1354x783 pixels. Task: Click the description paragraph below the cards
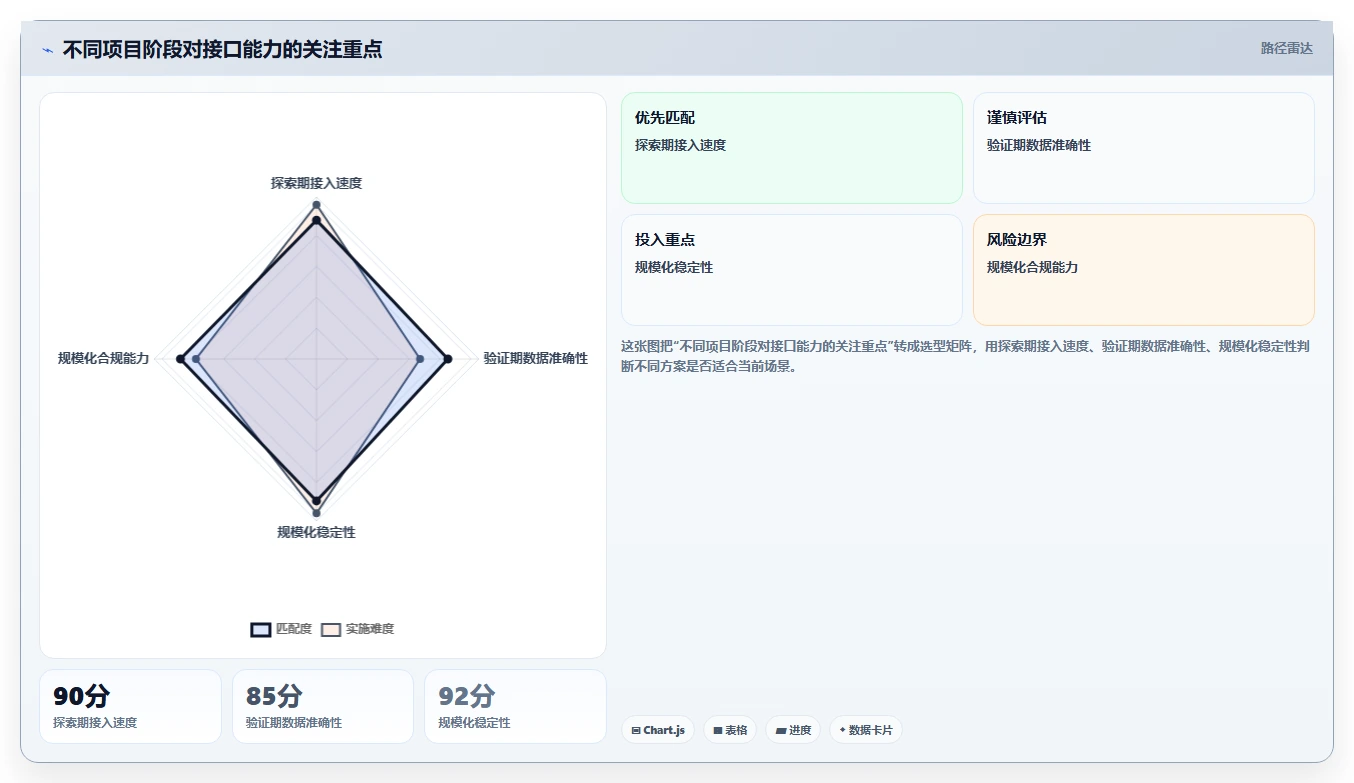click(967, 356)
